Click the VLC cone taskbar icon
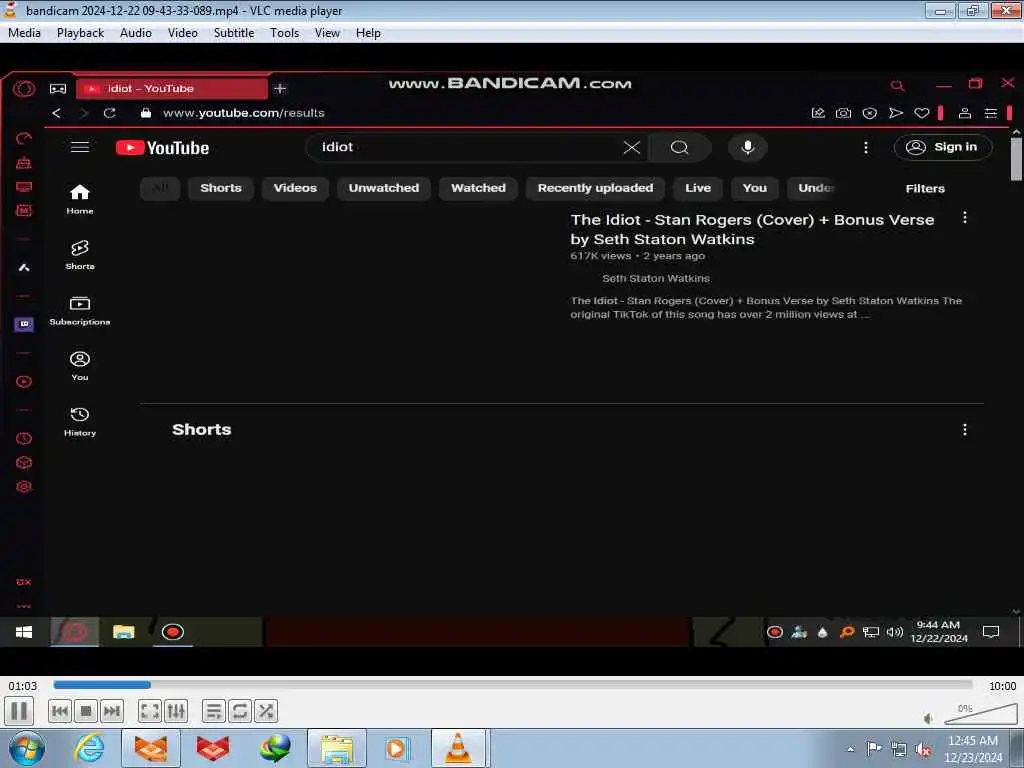Viewport: 1024px width, 768px height. tap(458, 748)
